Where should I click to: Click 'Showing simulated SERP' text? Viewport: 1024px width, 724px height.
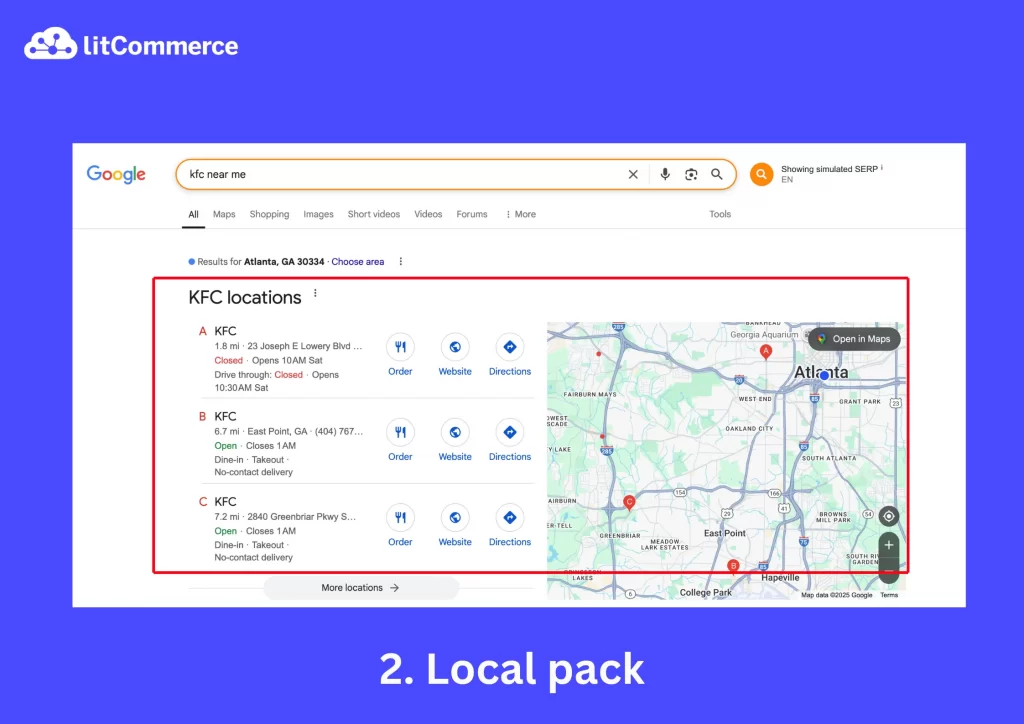829,169
